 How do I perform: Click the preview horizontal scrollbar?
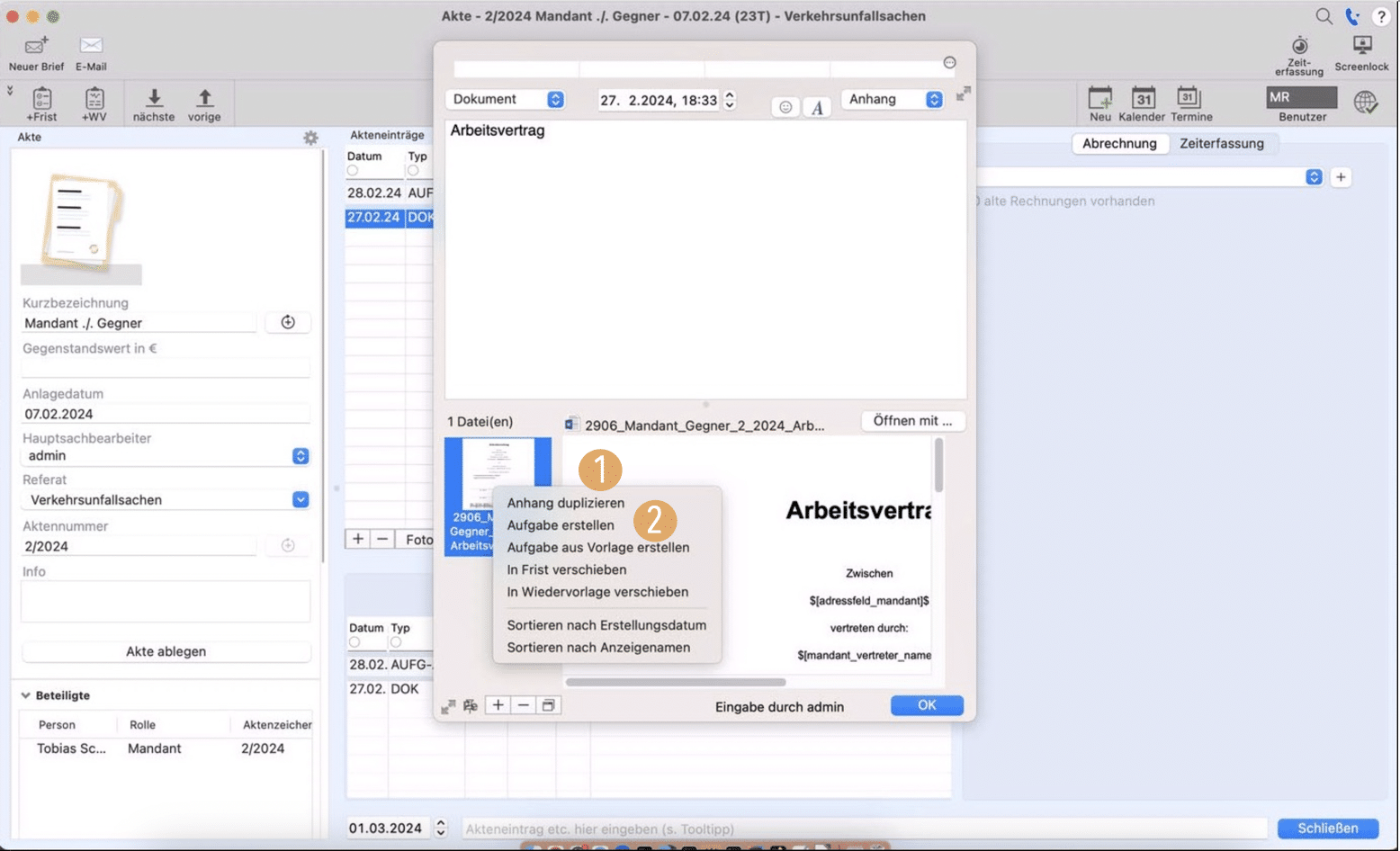[676, 682]
